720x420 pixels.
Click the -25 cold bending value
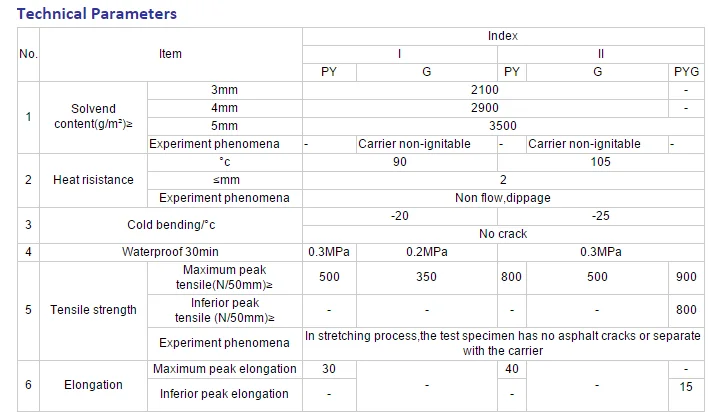pyautogui.click(x=600, y=216)
